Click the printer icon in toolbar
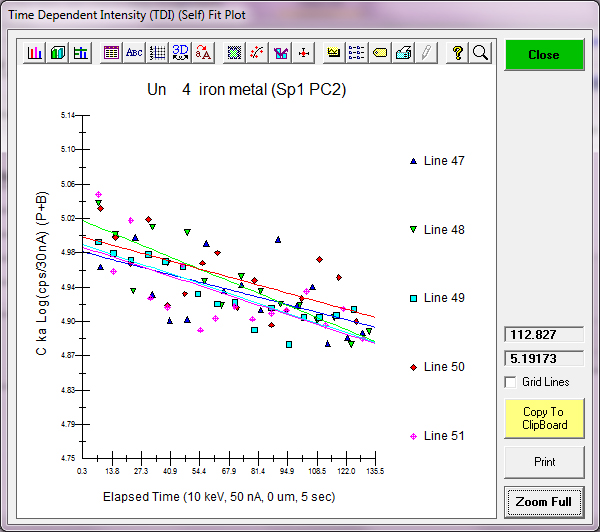 (x=403, y=53)
